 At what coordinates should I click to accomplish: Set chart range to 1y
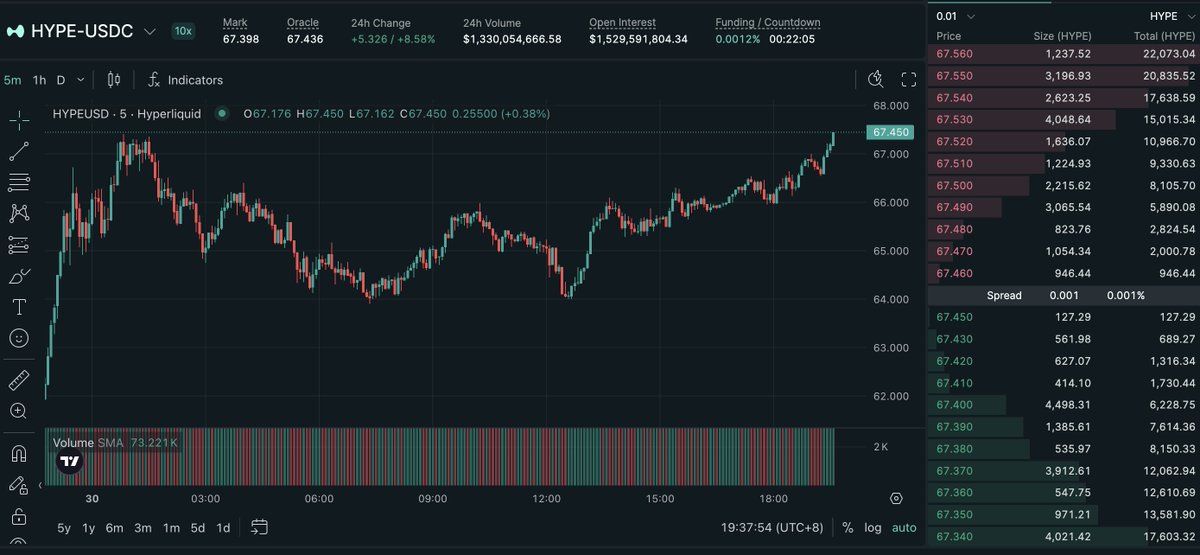coord(89,528)
